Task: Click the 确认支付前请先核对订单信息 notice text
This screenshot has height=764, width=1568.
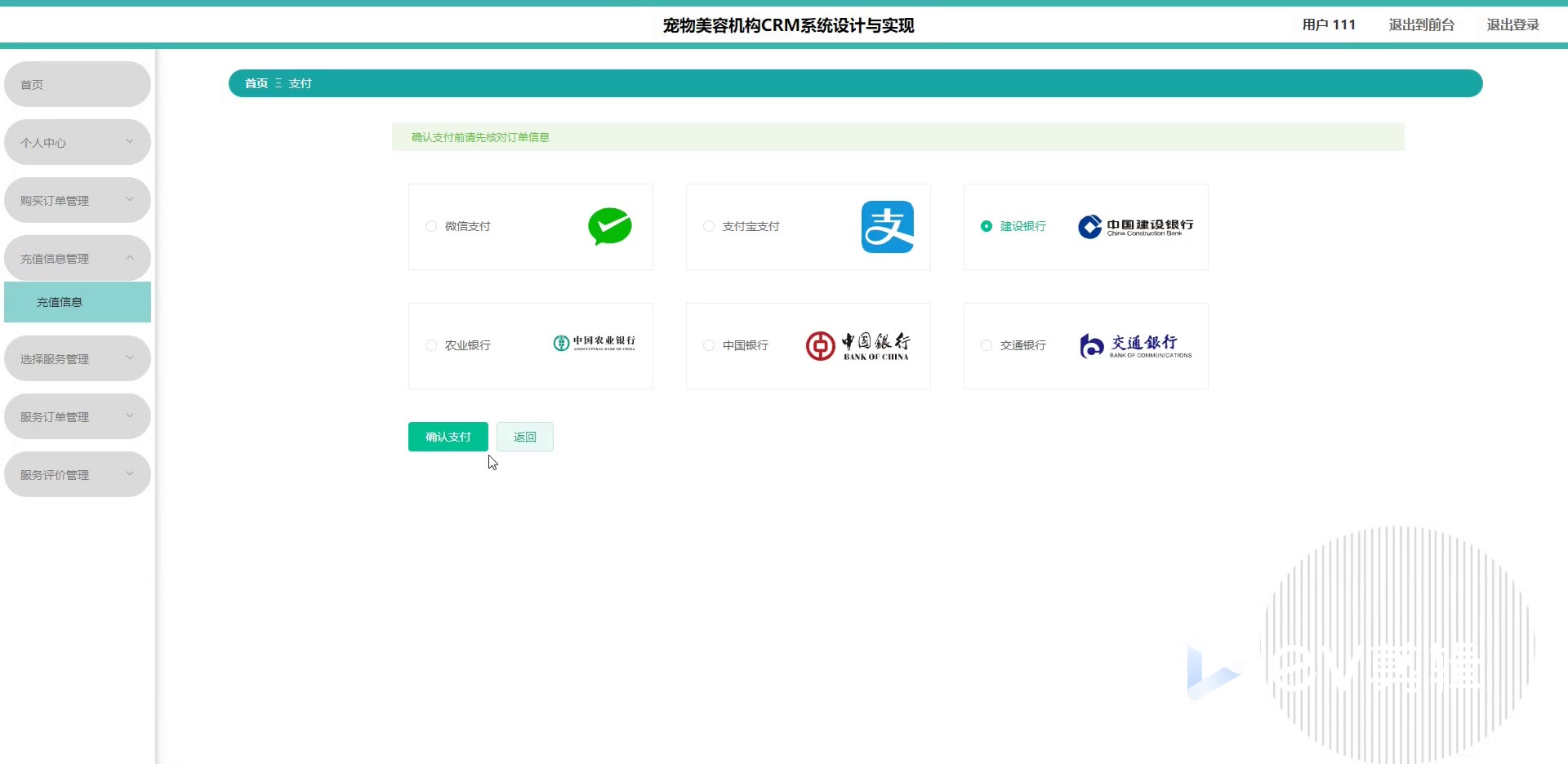Action: (x=480, y=137)
